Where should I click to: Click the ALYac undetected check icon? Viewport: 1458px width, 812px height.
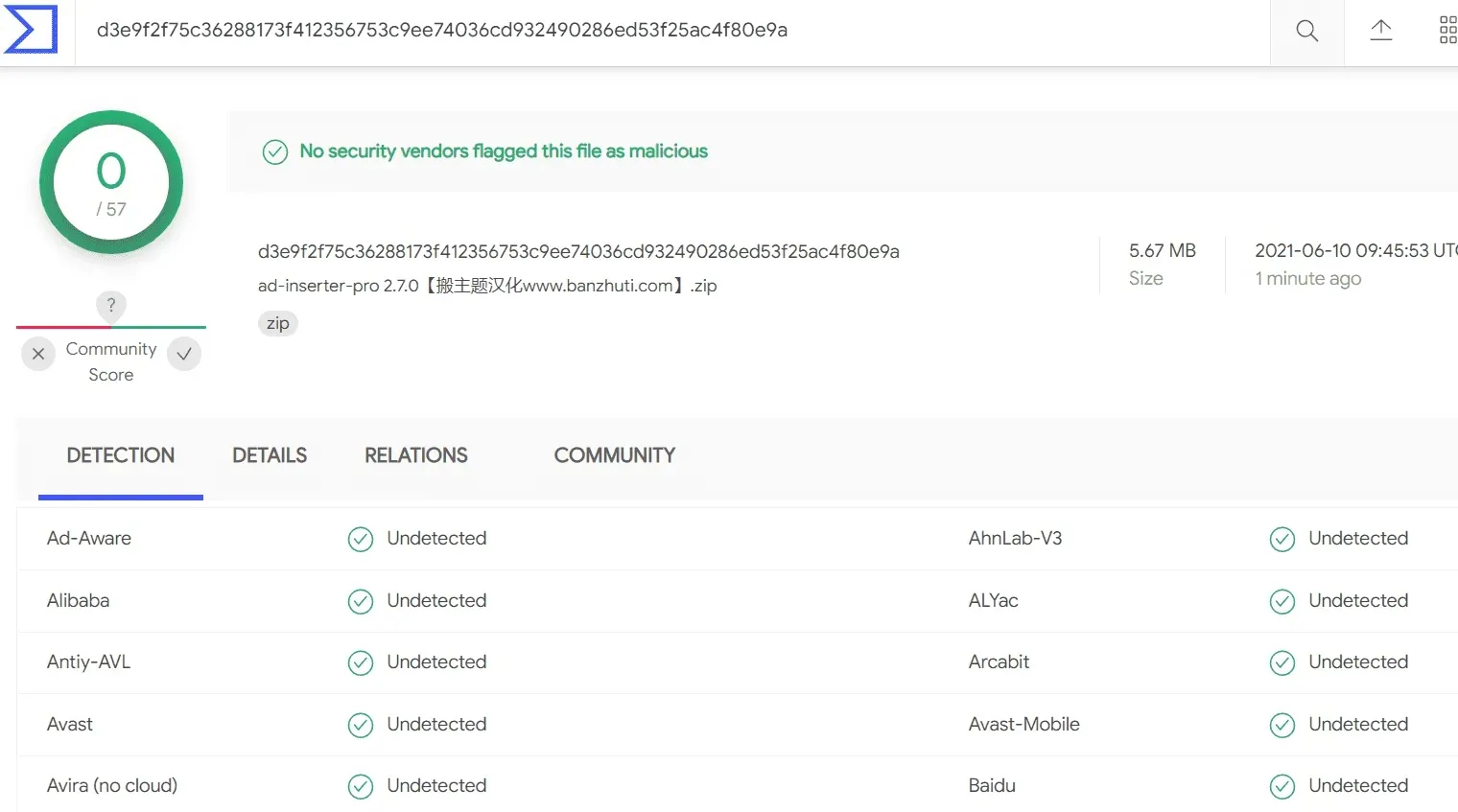pyautogui.click(x=1282, y=602)
